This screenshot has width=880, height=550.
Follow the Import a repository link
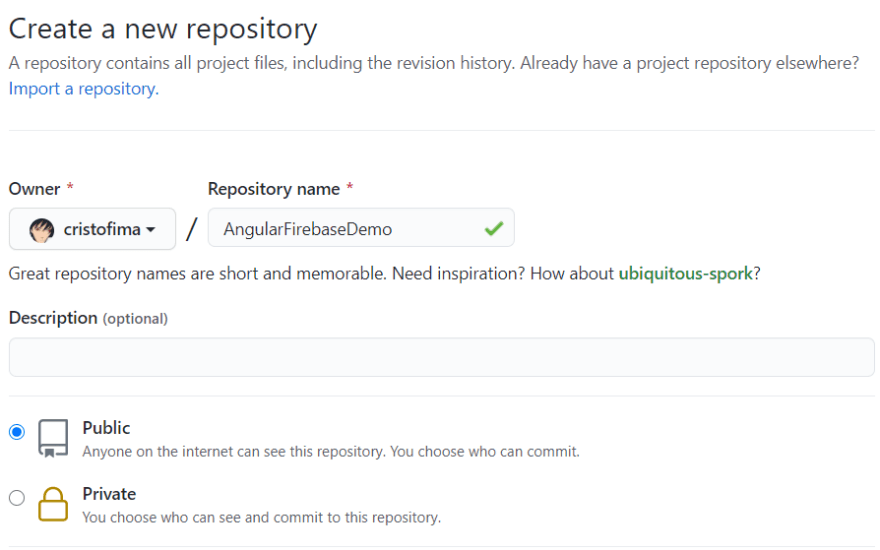tap(83, 89)
